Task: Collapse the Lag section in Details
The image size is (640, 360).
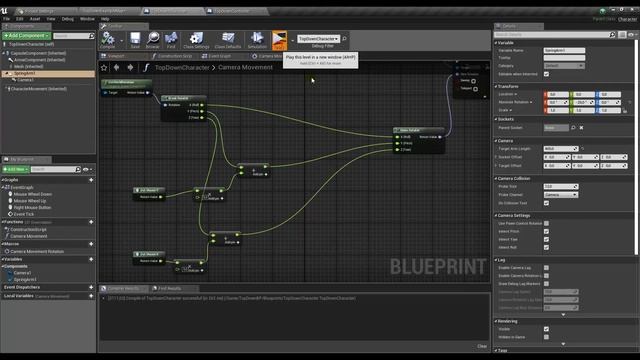Action: coord(496,260)
